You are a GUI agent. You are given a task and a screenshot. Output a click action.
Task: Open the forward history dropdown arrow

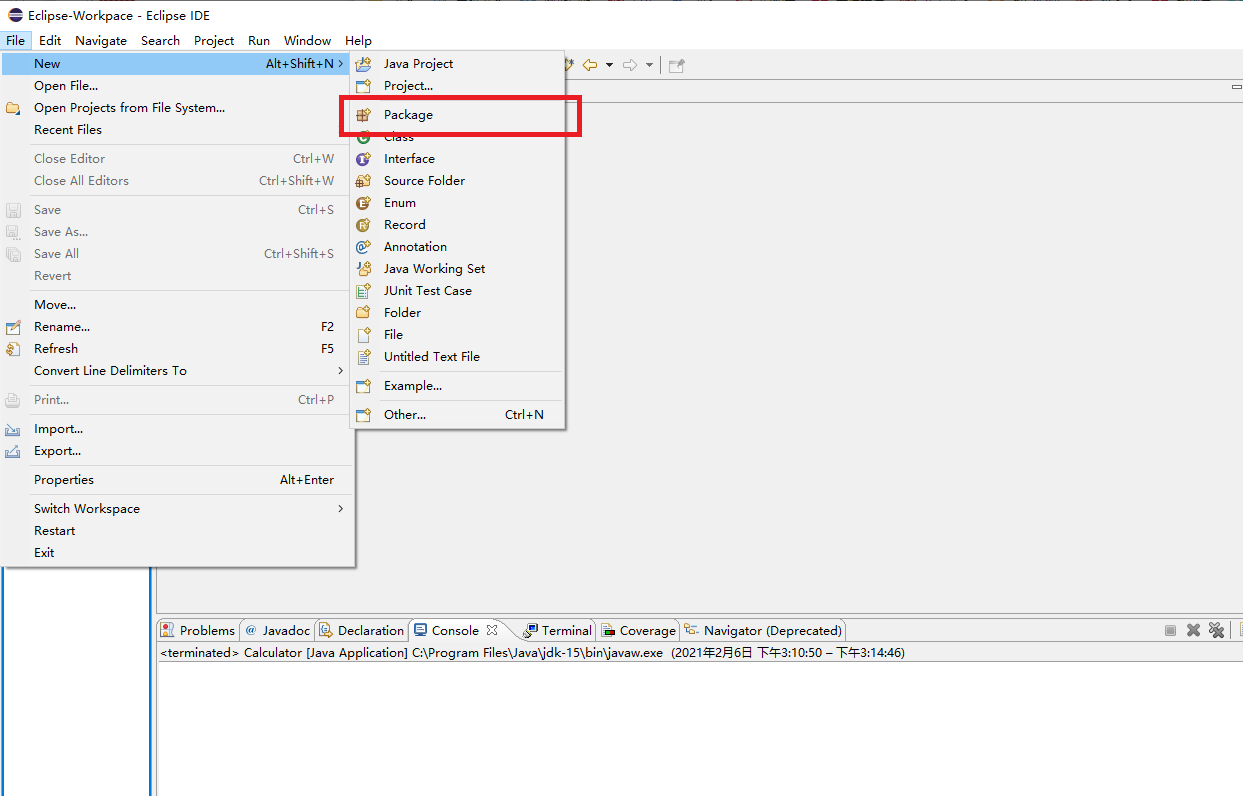point(649,65)
